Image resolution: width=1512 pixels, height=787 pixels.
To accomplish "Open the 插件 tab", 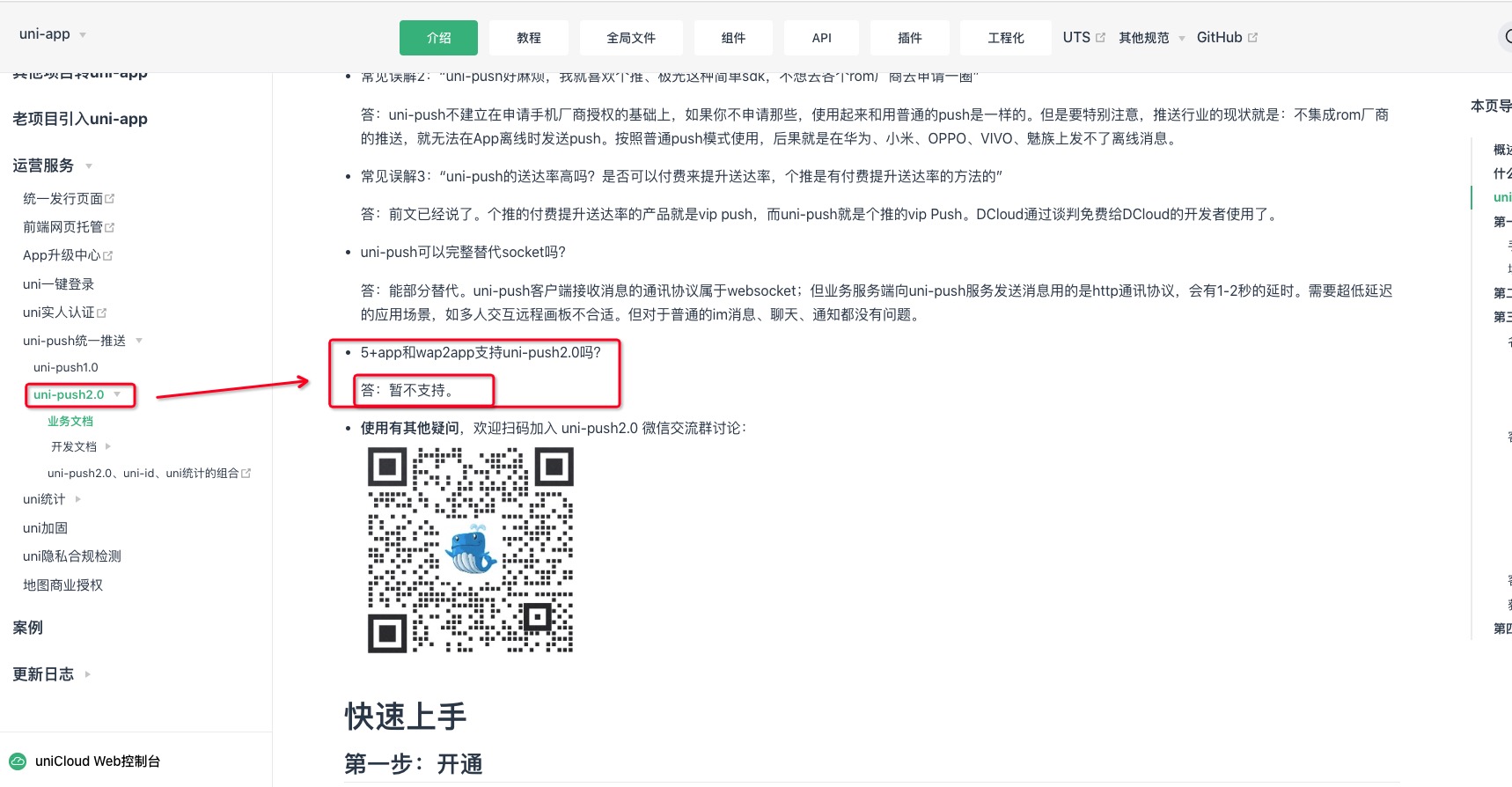I will pyautogui.click(x=910, y=38).
